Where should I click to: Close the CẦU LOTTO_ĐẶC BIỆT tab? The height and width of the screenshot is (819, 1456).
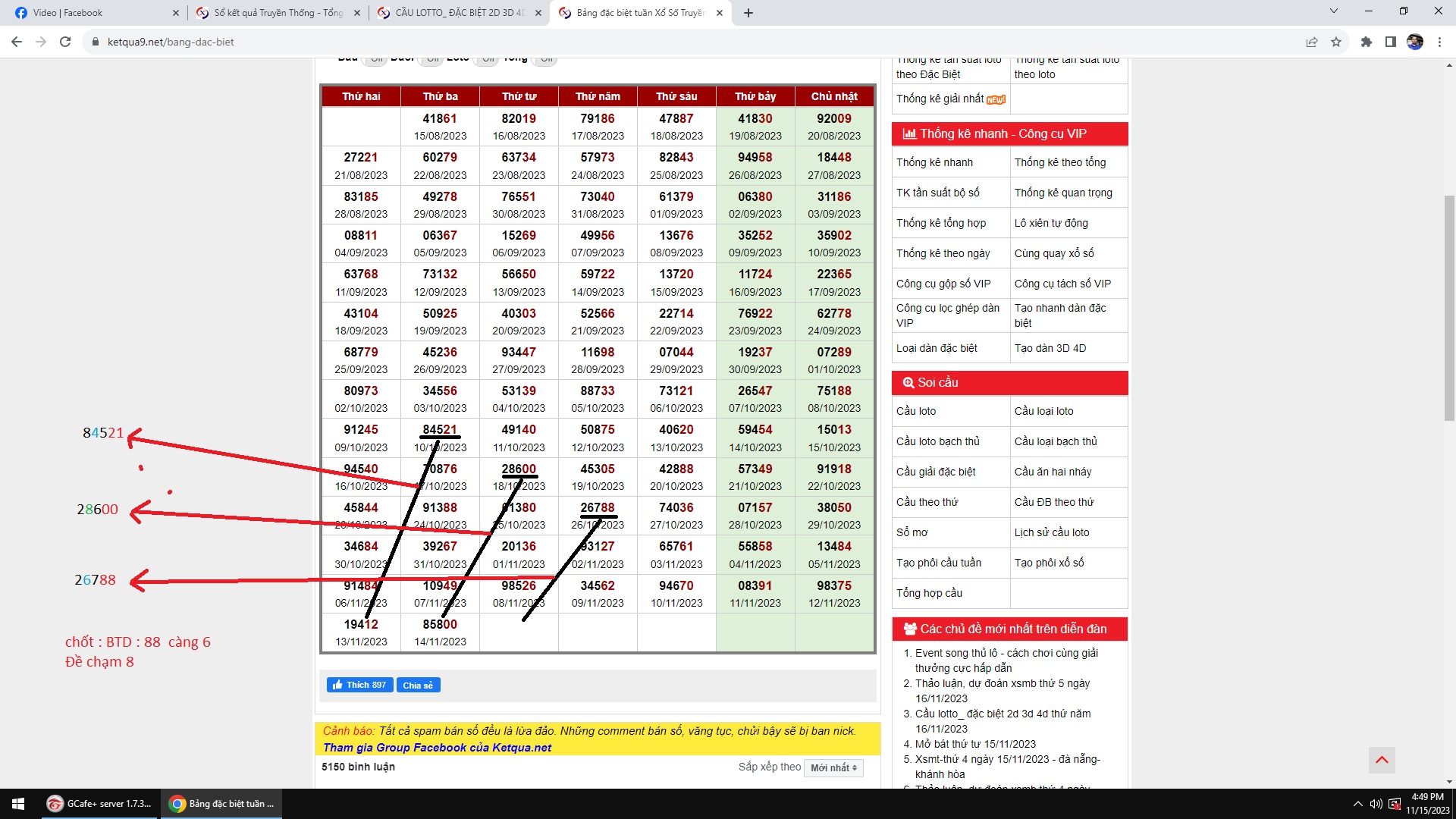[x=538, y=13]
